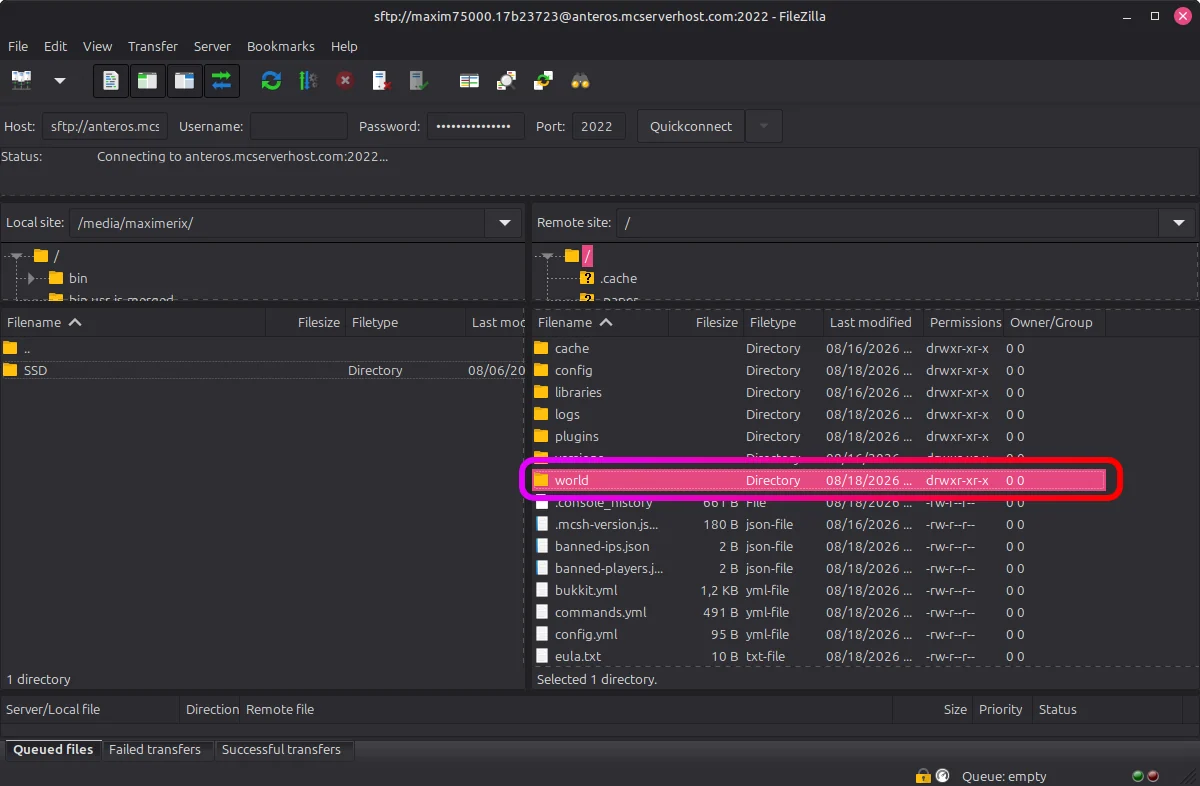Select the plugins folder icon
Screen dimensions: 1200x786
point(542,436)
